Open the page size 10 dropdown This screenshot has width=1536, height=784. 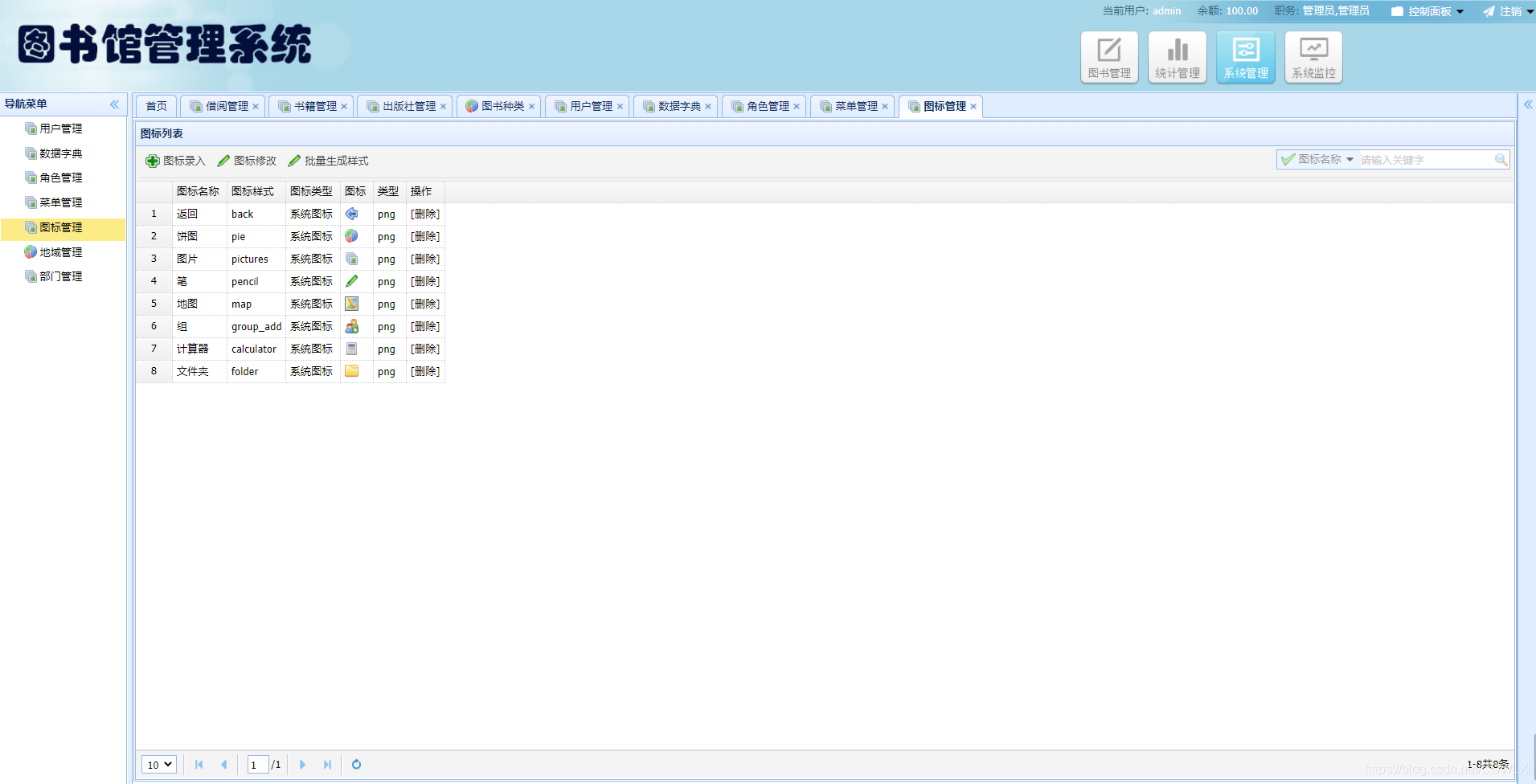[159, 765]
